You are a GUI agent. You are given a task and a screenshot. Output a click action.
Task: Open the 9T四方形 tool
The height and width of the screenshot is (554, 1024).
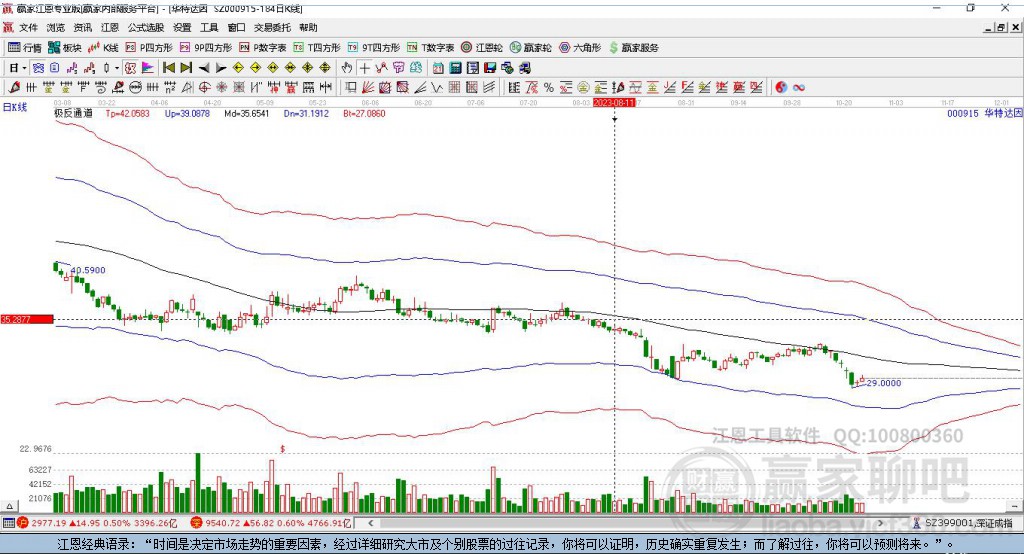click(374, 48)
